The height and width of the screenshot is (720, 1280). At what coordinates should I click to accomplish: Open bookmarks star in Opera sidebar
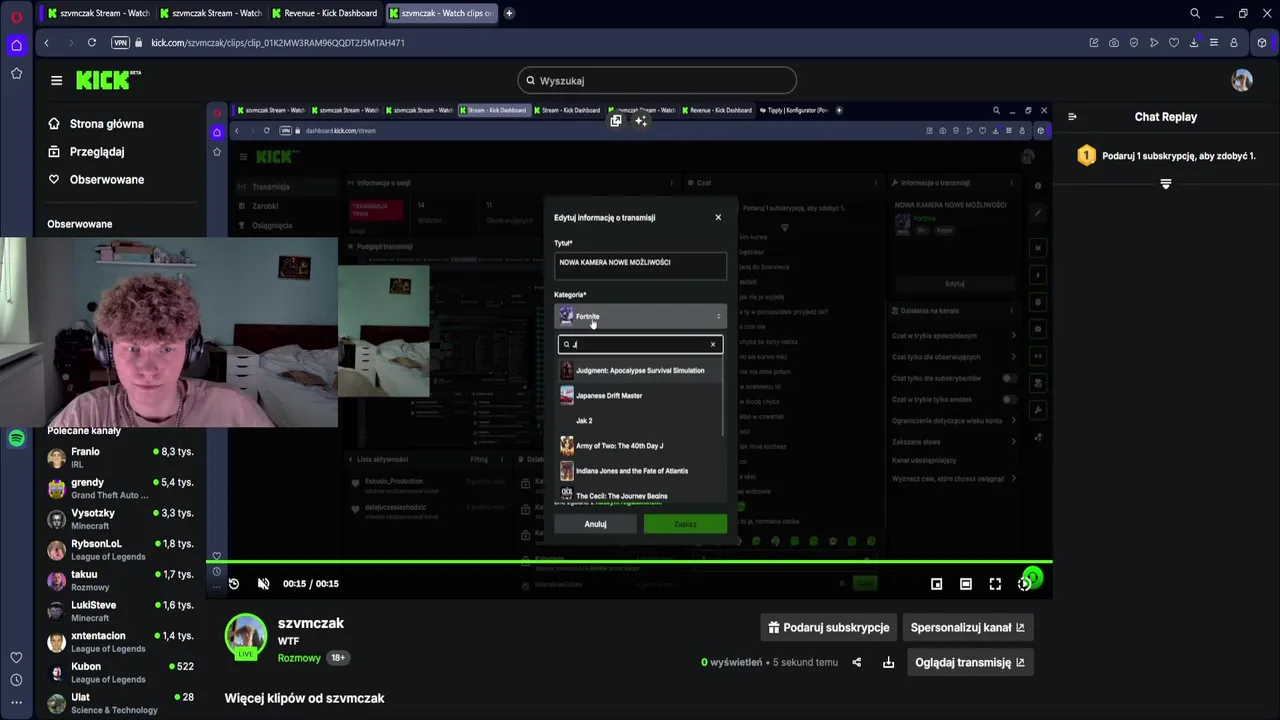click(x=16, y=73)
